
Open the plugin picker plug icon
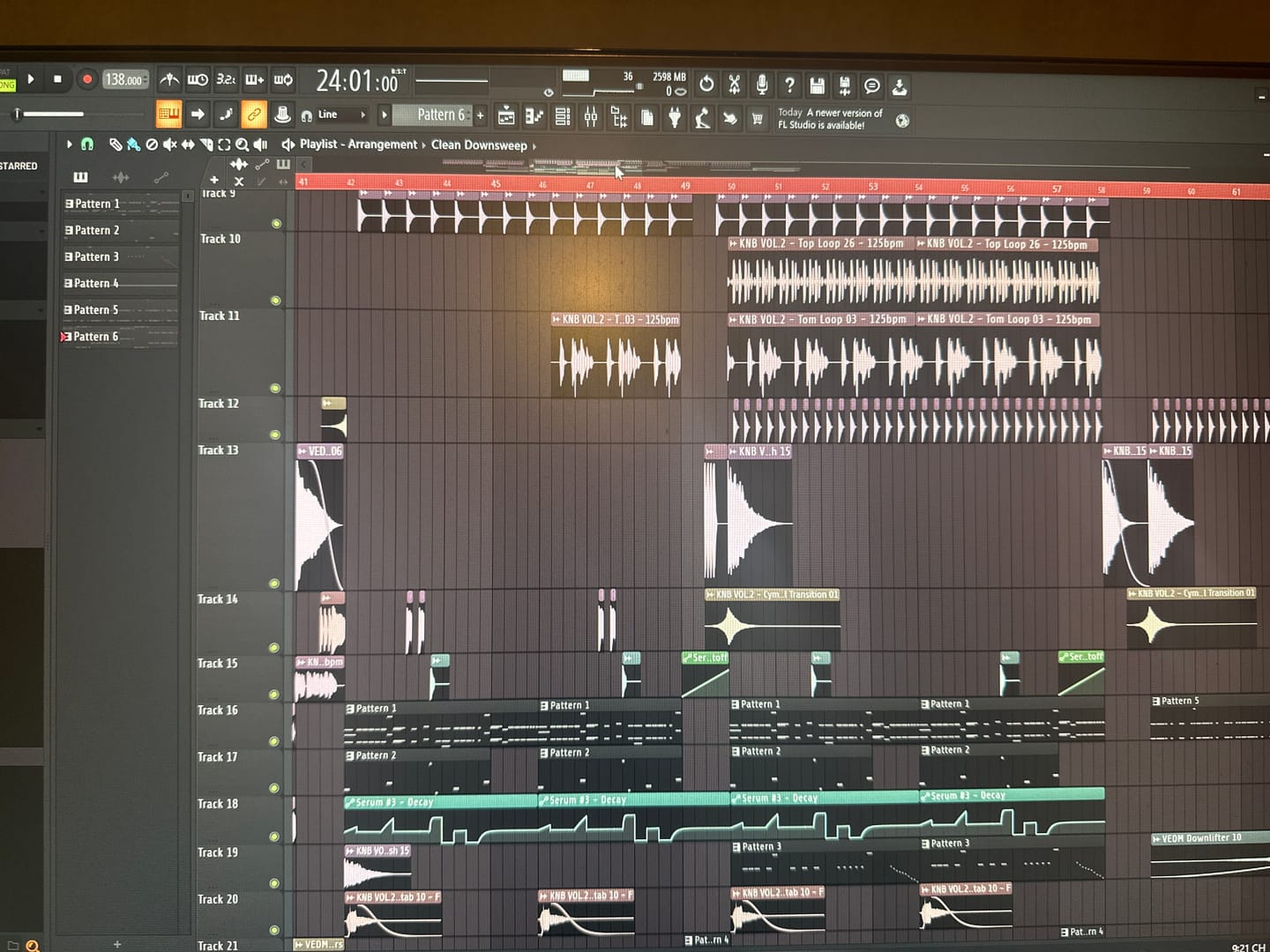tap(675, 117)
